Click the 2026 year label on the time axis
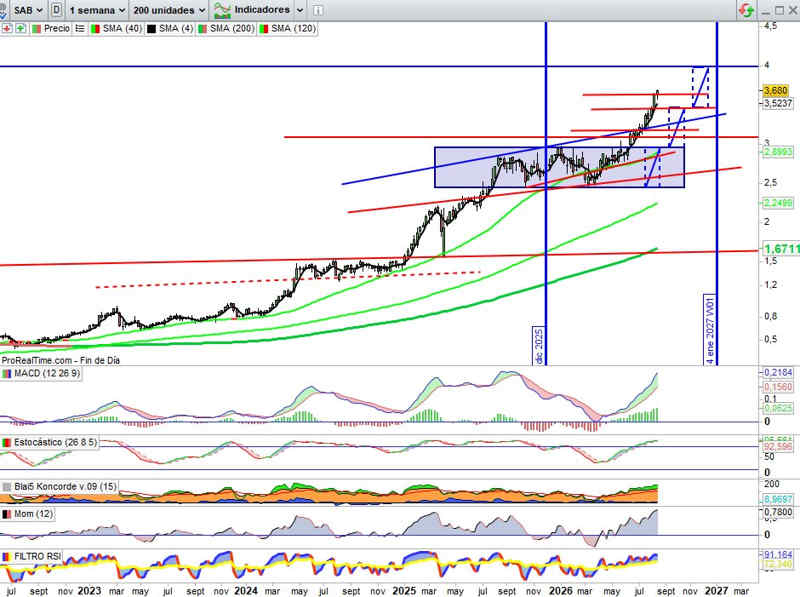The image size is (800, 597). tap(561, 590)
